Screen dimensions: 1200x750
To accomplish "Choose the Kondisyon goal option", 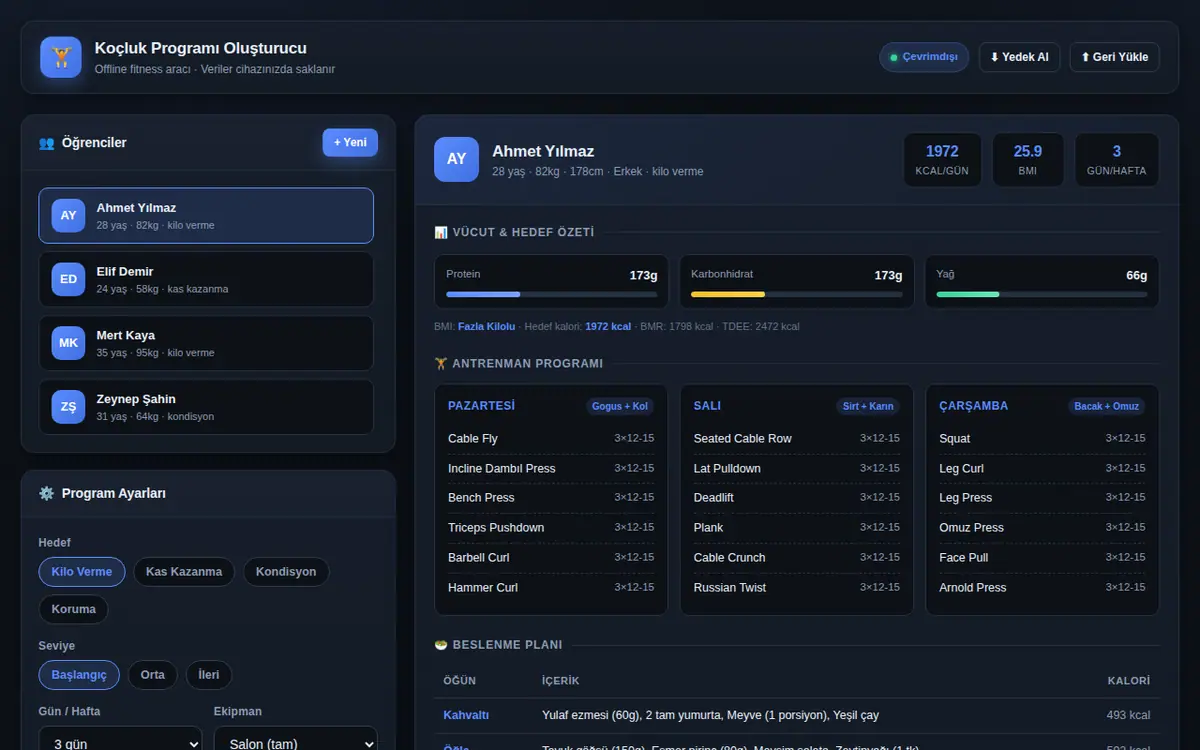I will tap(286, 572).
